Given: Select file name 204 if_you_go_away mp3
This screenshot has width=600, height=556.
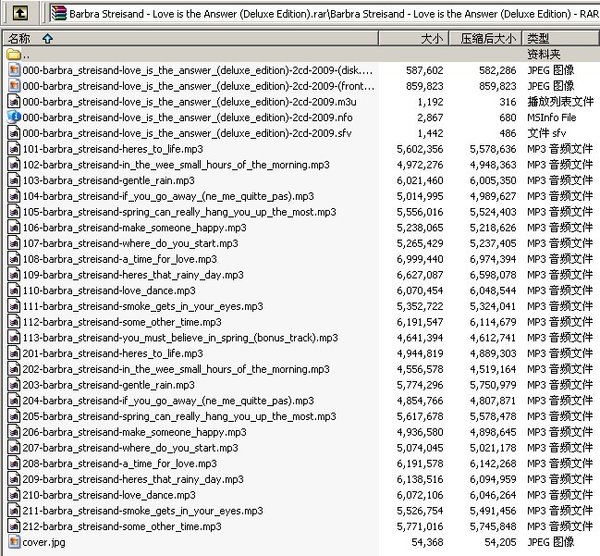Looking at the screenshot, I should [x=168, y=401].
